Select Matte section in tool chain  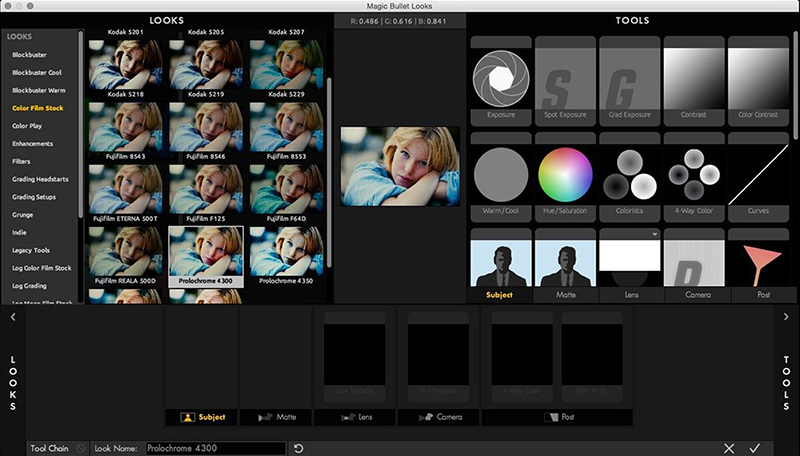pos(276,417)
